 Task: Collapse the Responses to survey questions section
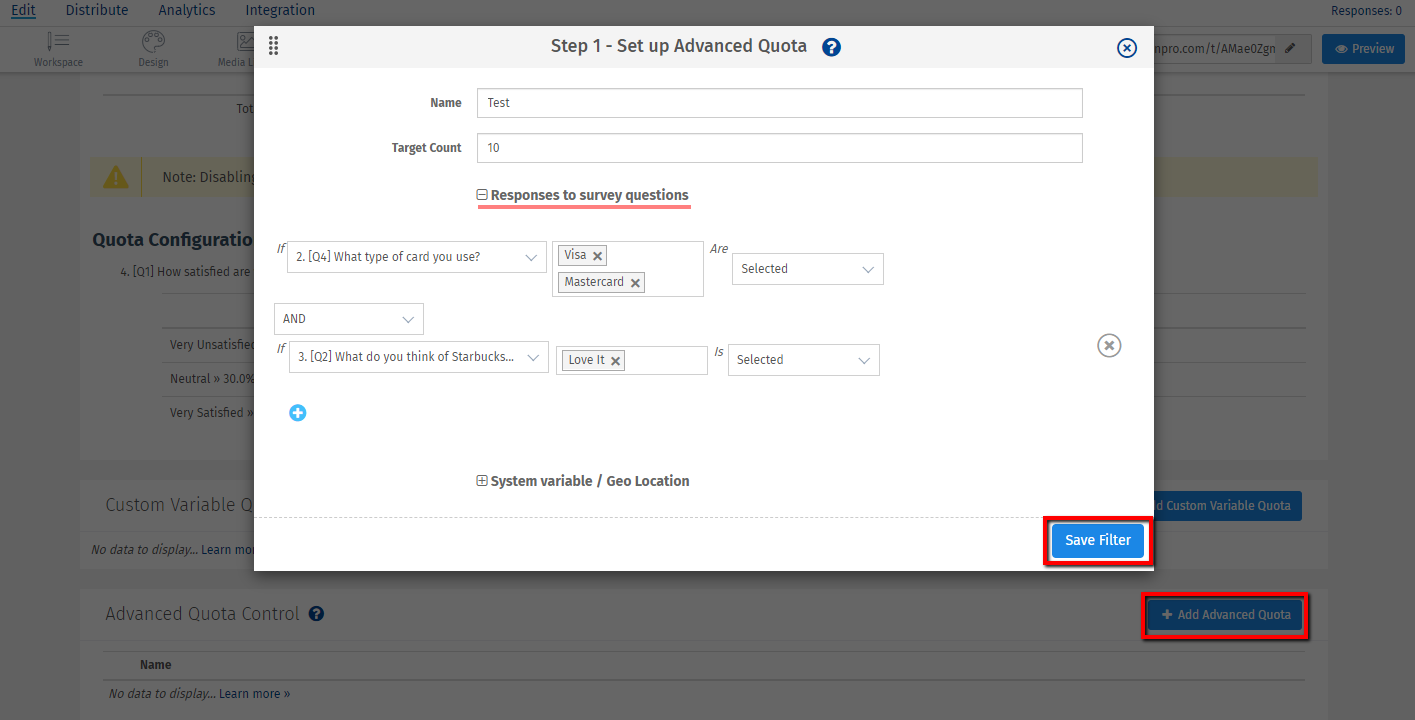click(x=481, y=194)
